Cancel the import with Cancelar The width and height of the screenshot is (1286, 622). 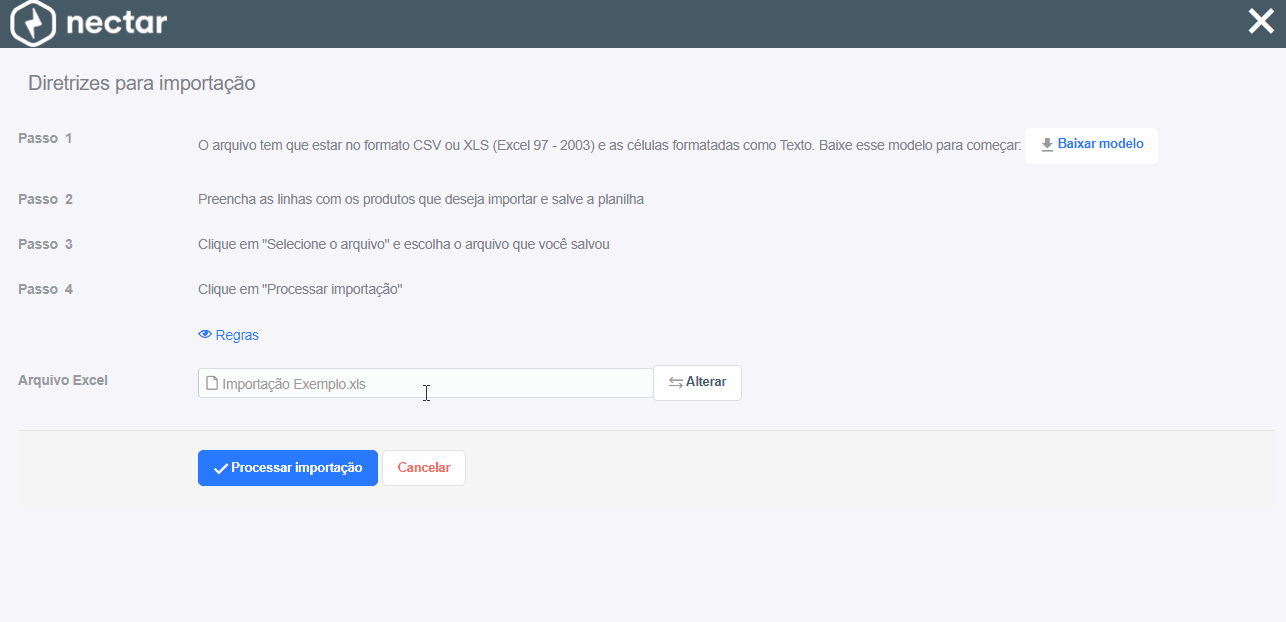424,468
